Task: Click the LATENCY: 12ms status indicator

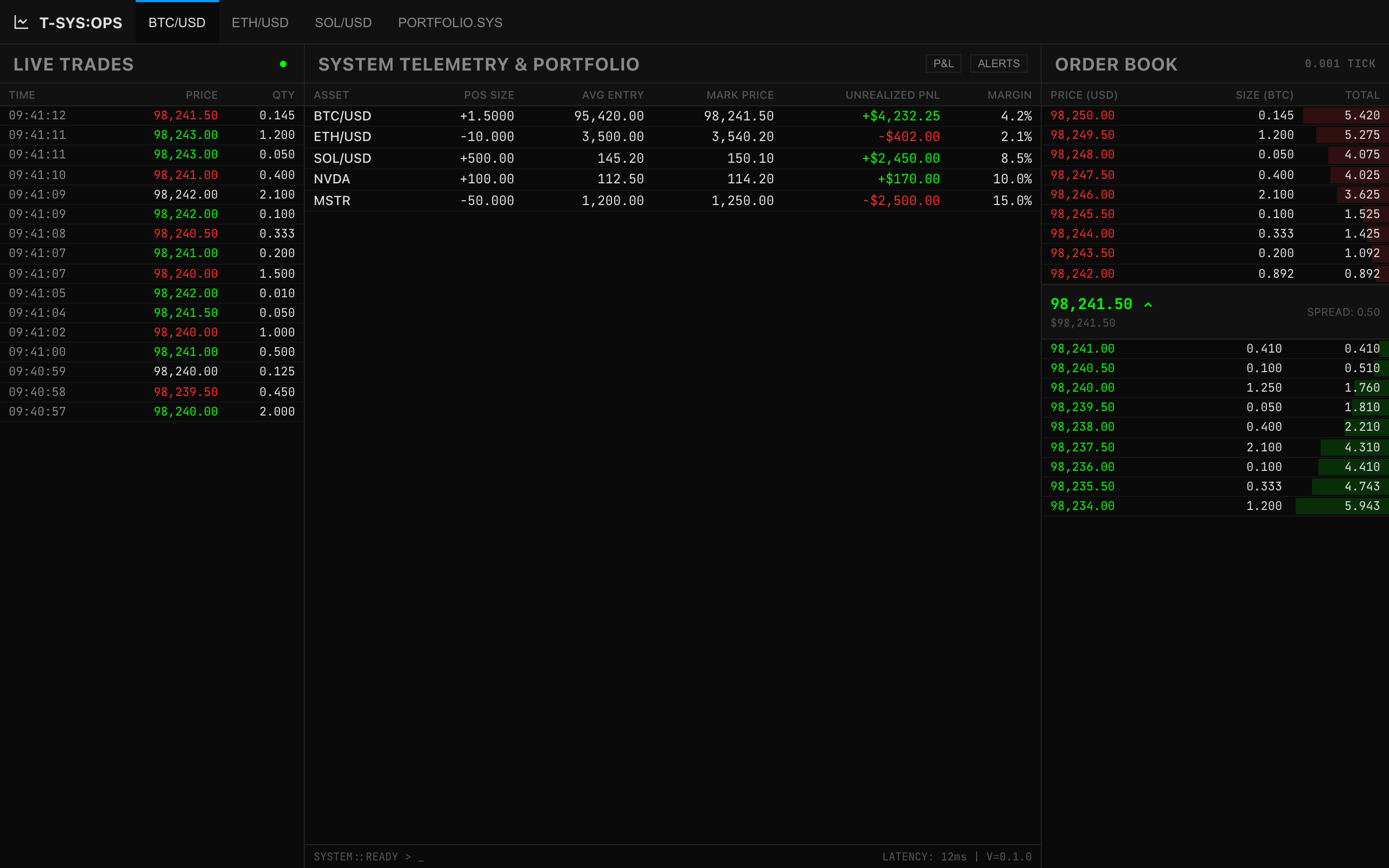Action: 925,856
